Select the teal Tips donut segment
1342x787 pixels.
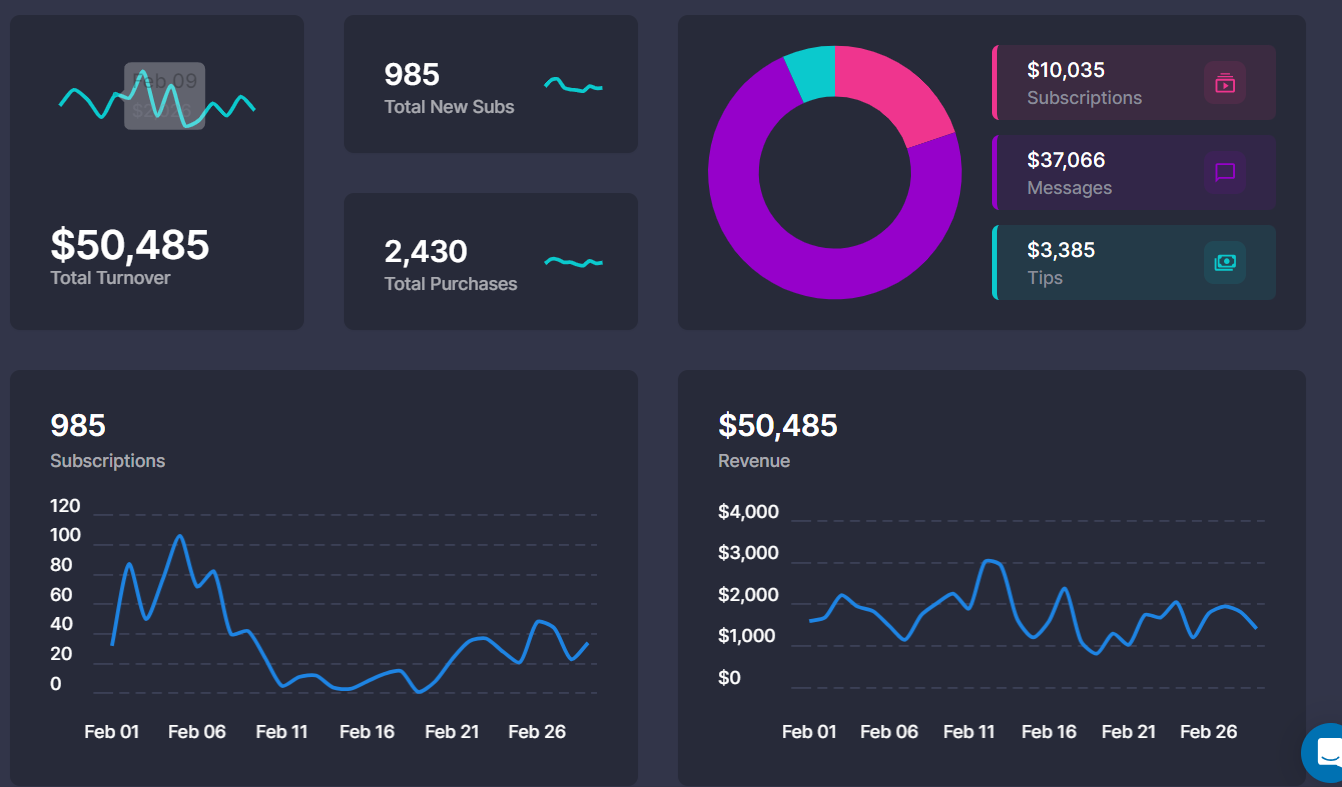click(x=812, y=72)
